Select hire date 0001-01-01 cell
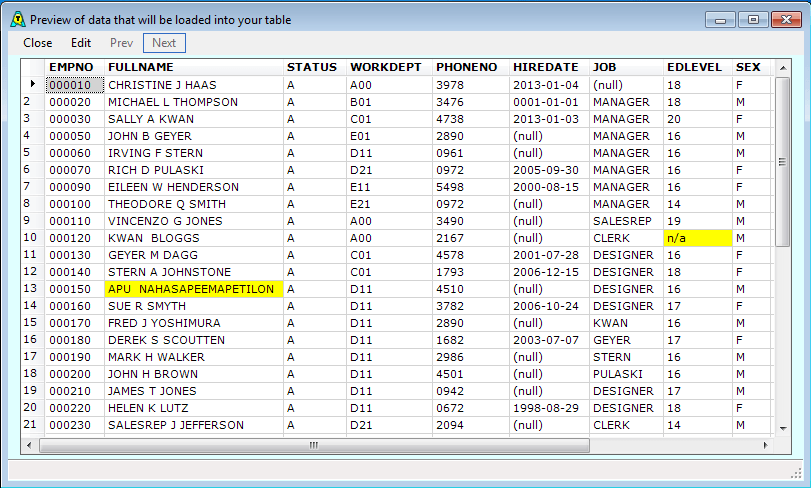The height and width of the screenshot is (488, 811). (x=549, y=102)
